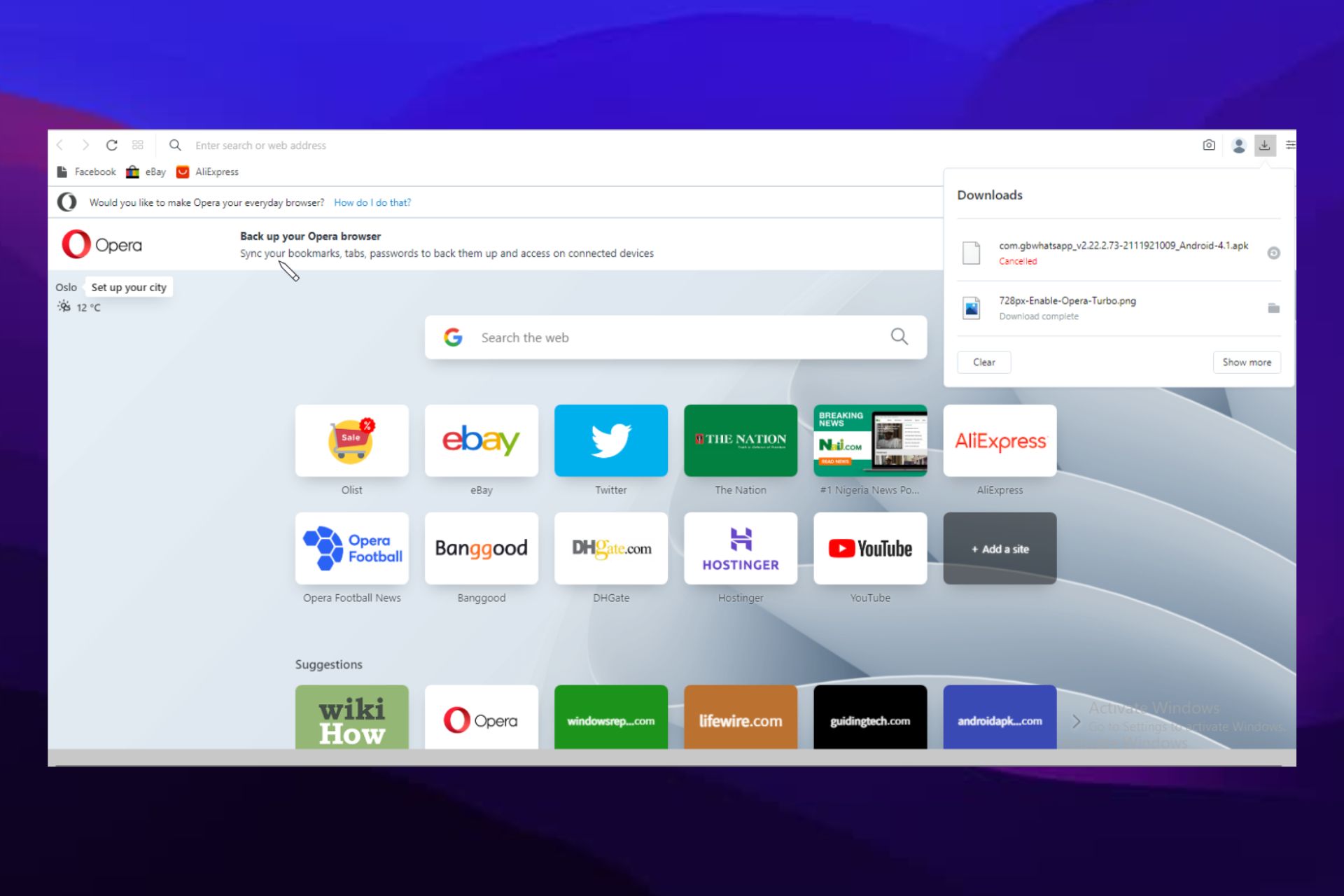This screenshot has width=1344, height=896.
Task: Open The Nation speed dial tile
Action: 741,440
